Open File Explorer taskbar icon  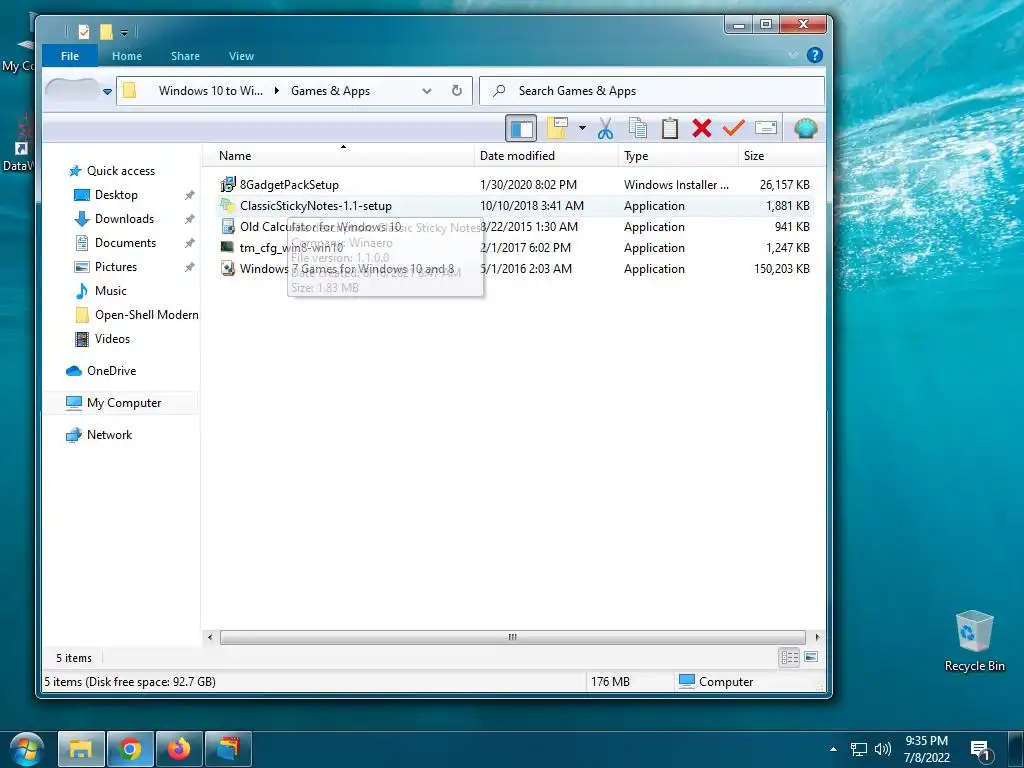(81, 748)
